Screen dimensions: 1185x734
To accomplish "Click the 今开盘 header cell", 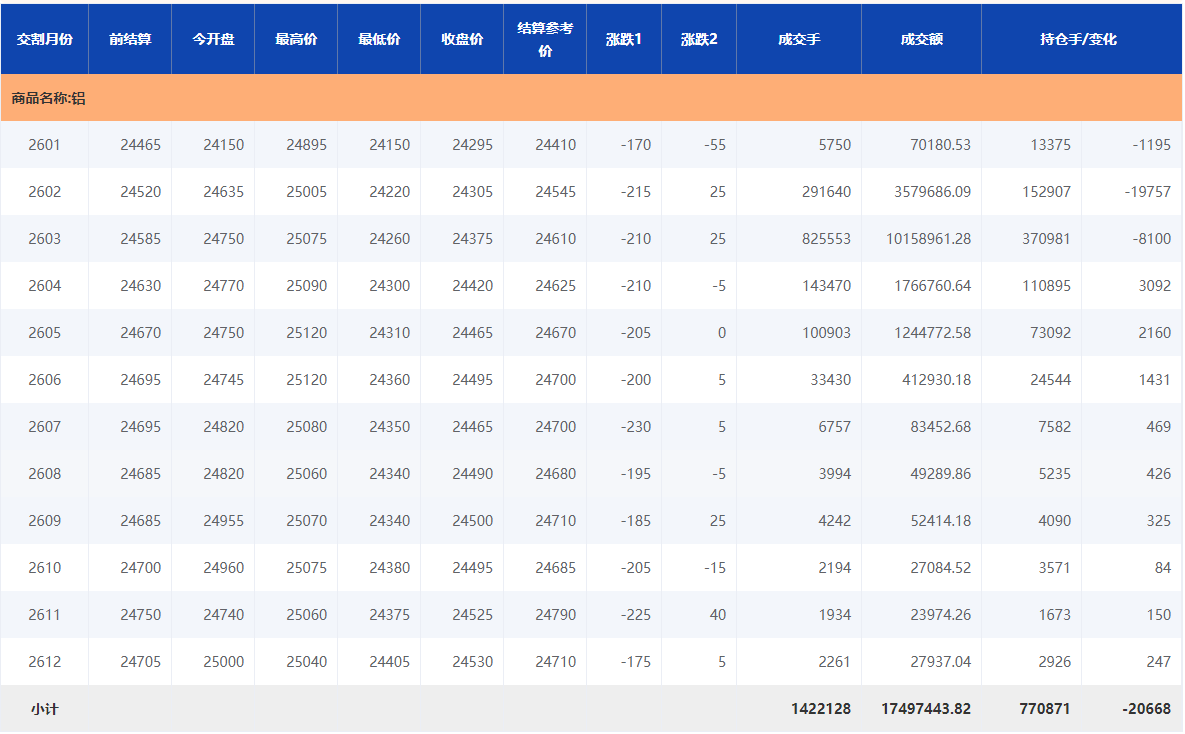I will (213, 39).
